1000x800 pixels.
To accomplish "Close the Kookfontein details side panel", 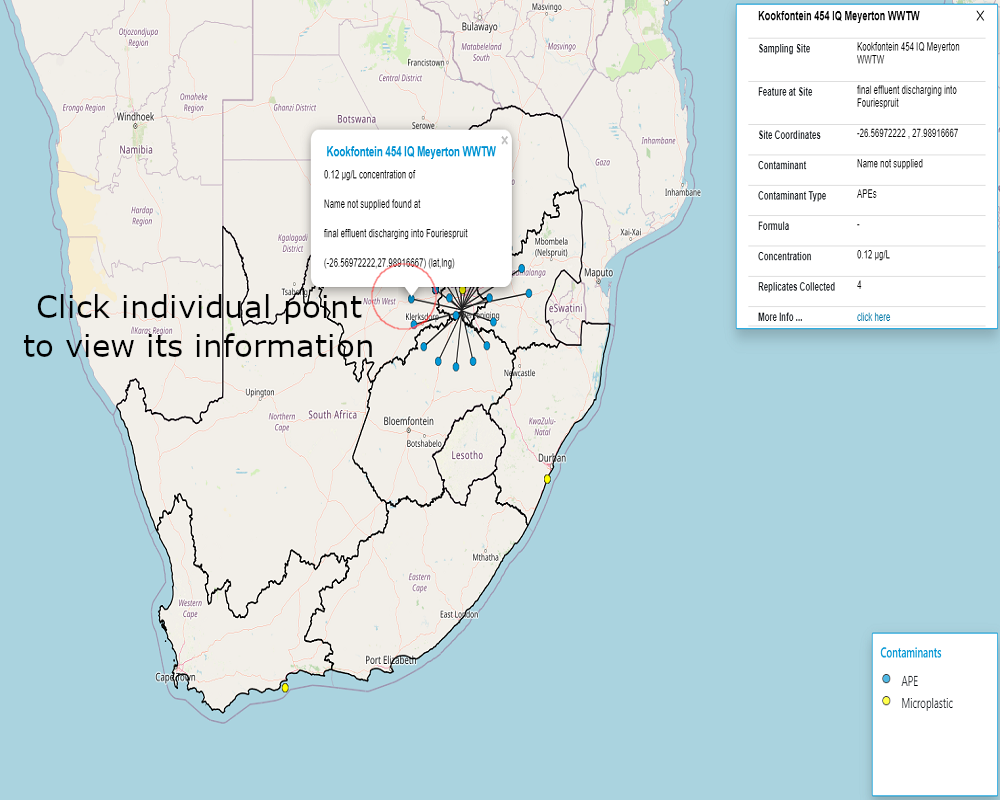I will coord(980,17).
